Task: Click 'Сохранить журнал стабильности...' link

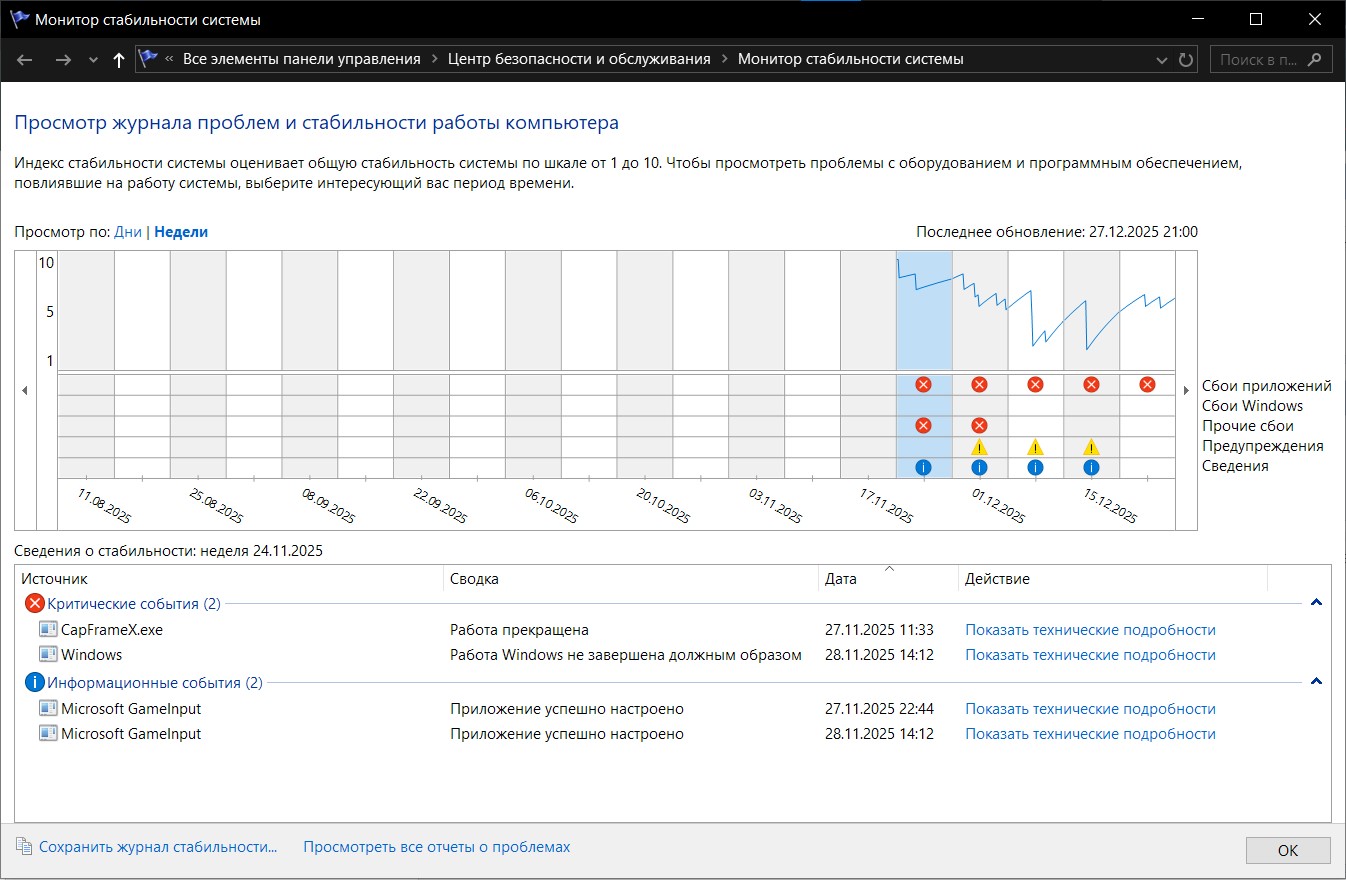Action: (x=158, y=847)
